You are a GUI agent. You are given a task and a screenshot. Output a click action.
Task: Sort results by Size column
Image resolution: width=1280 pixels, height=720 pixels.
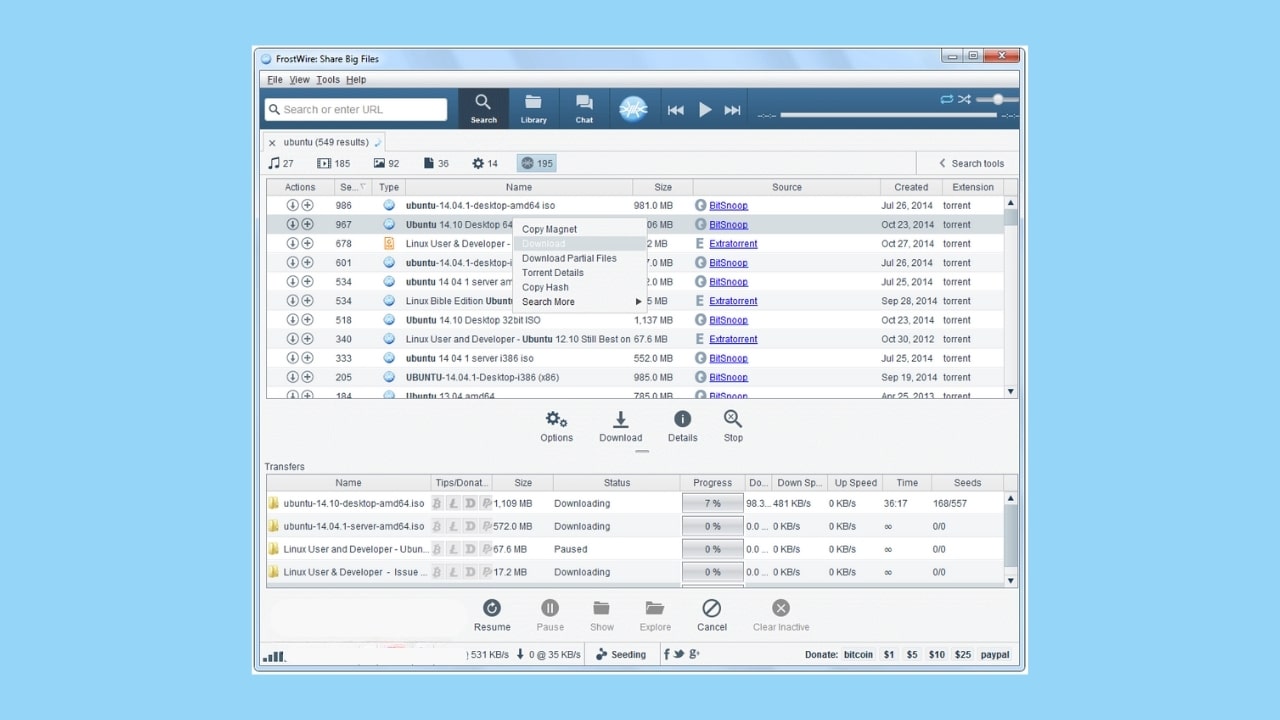click(x=663, y=187)
